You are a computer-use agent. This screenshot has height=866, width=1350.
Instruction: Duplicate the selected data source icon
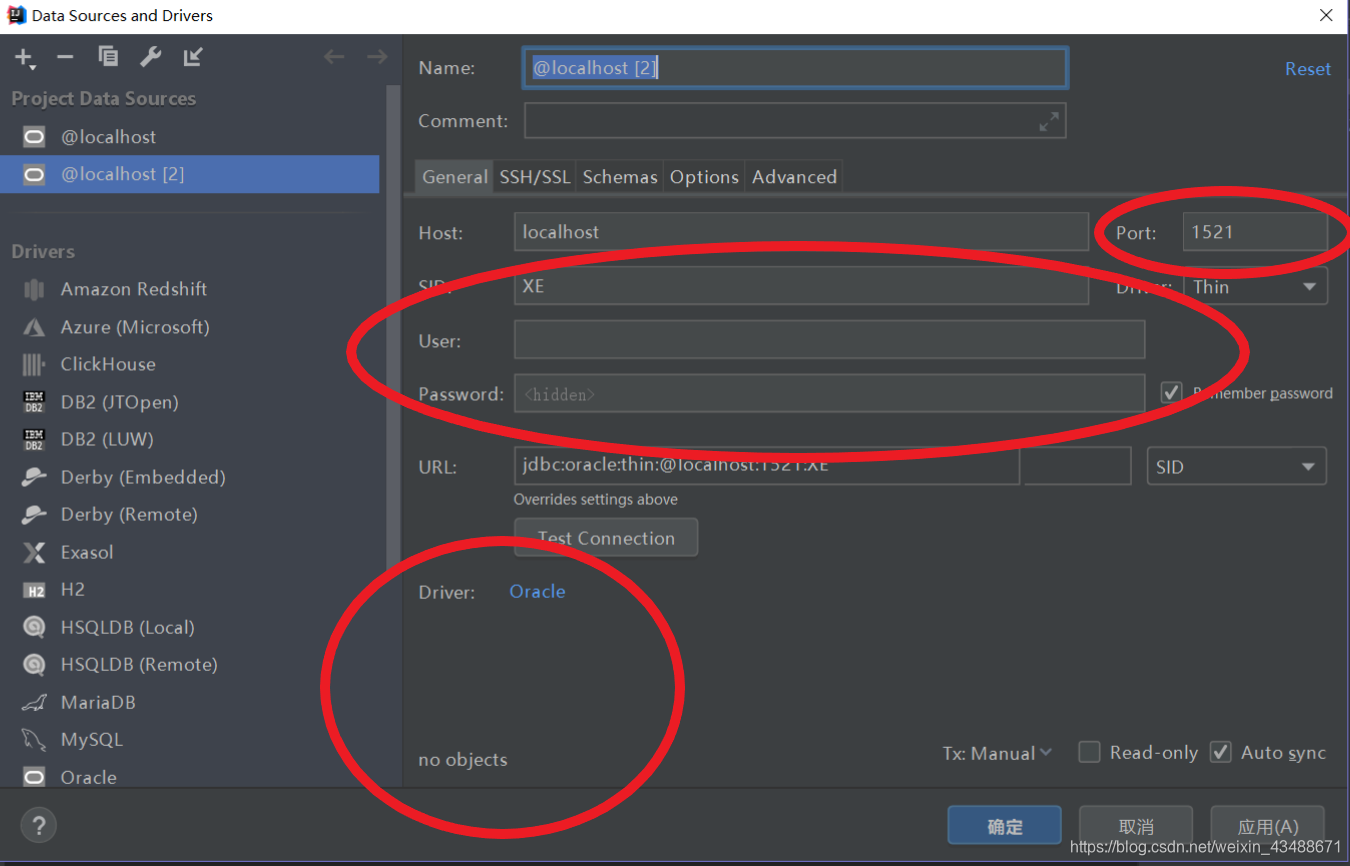pos(108,57)
